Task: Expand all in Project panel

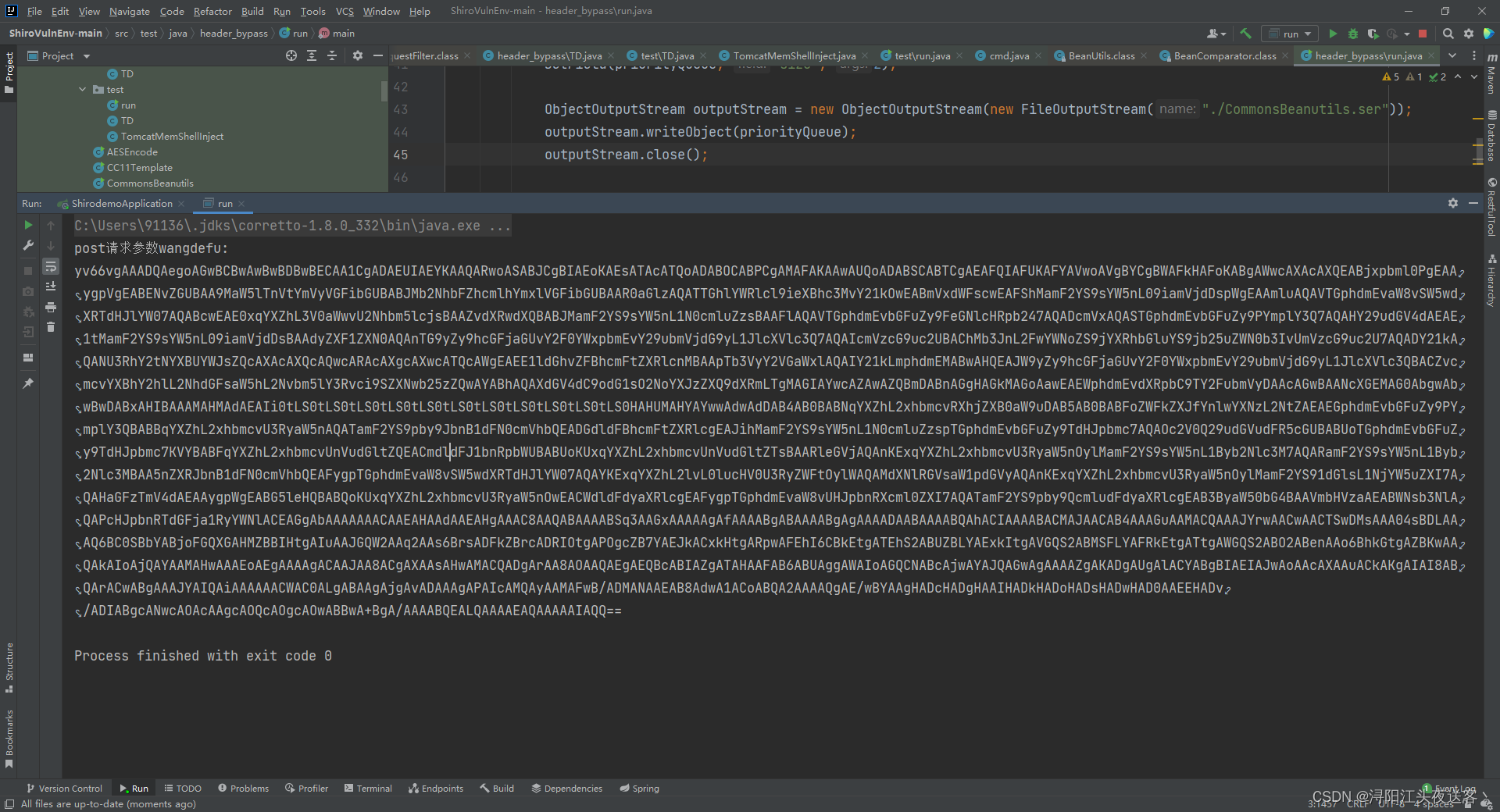Action: pos(312,55)
